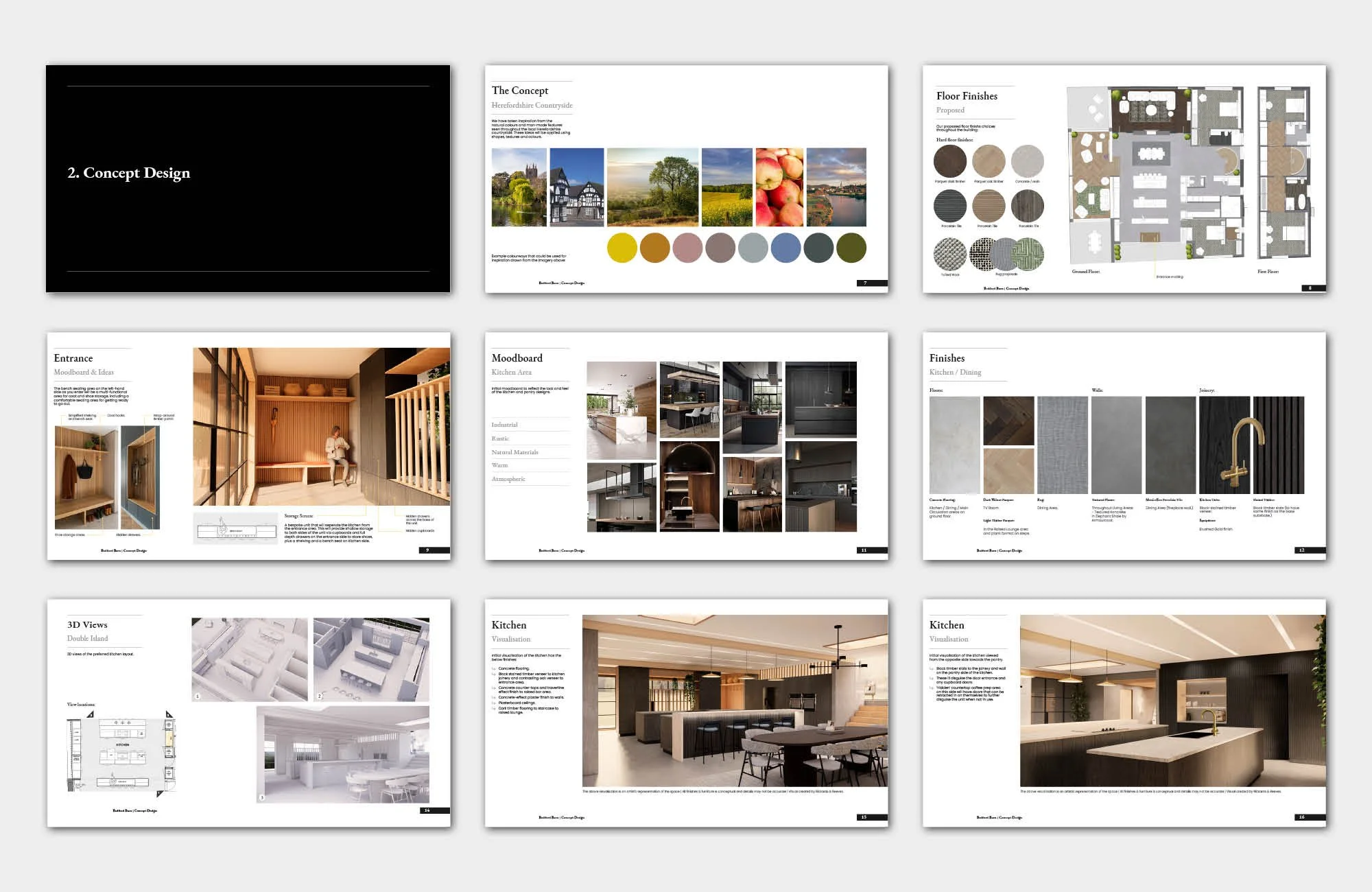Open the cathedral by the river photo
The image size is (1372, 892).
pos(519,187)
